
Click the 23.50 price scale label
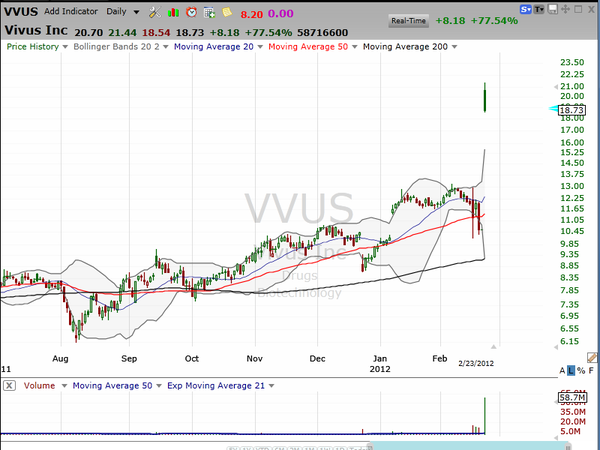pos(572,62)
